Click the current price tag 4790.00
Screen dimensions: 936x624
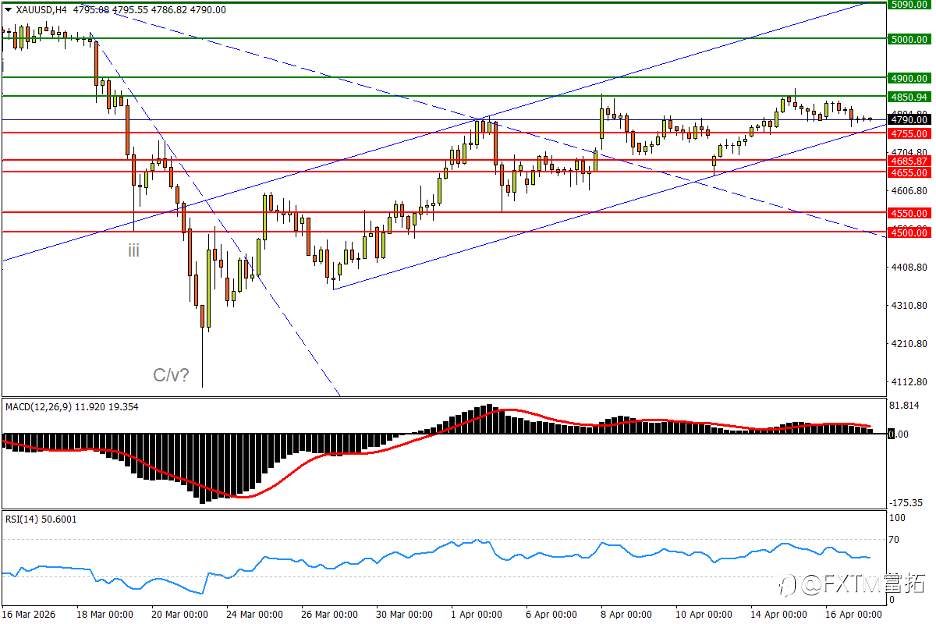pyautogui.click(x=909, y=120)
